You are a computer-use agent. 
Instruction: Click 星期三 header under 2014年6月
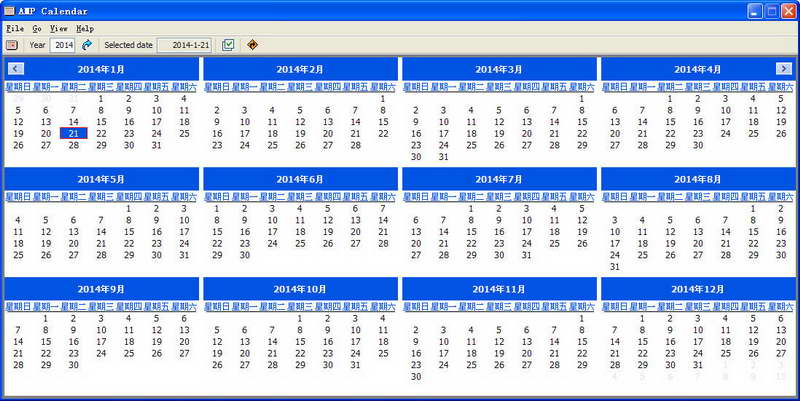(300, 197)
